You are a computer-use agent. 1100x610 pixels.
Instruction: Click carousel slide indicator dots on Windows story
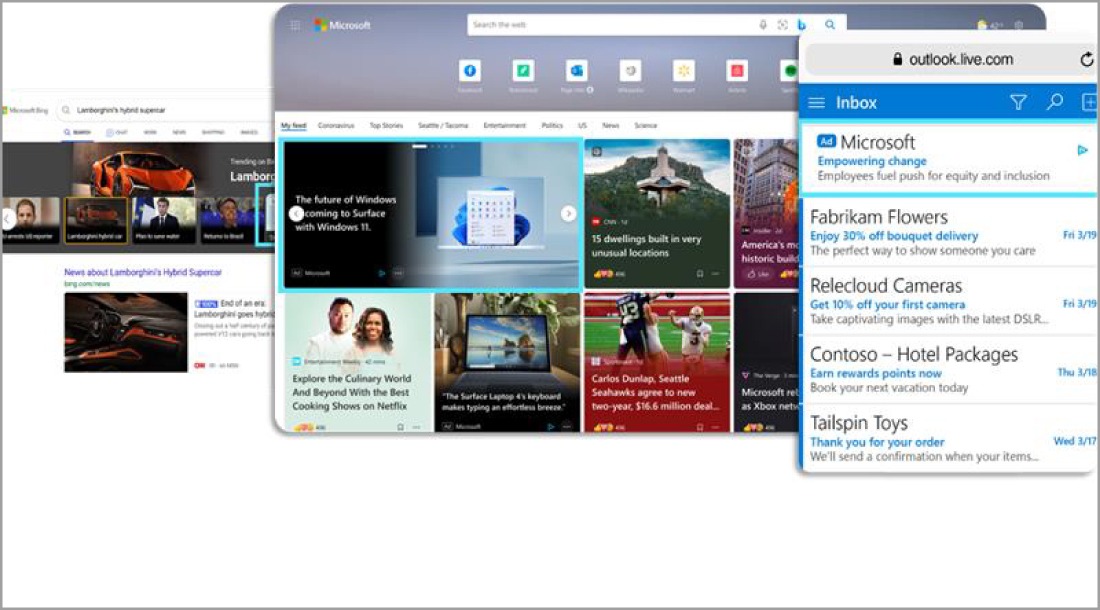click(433, 147)
